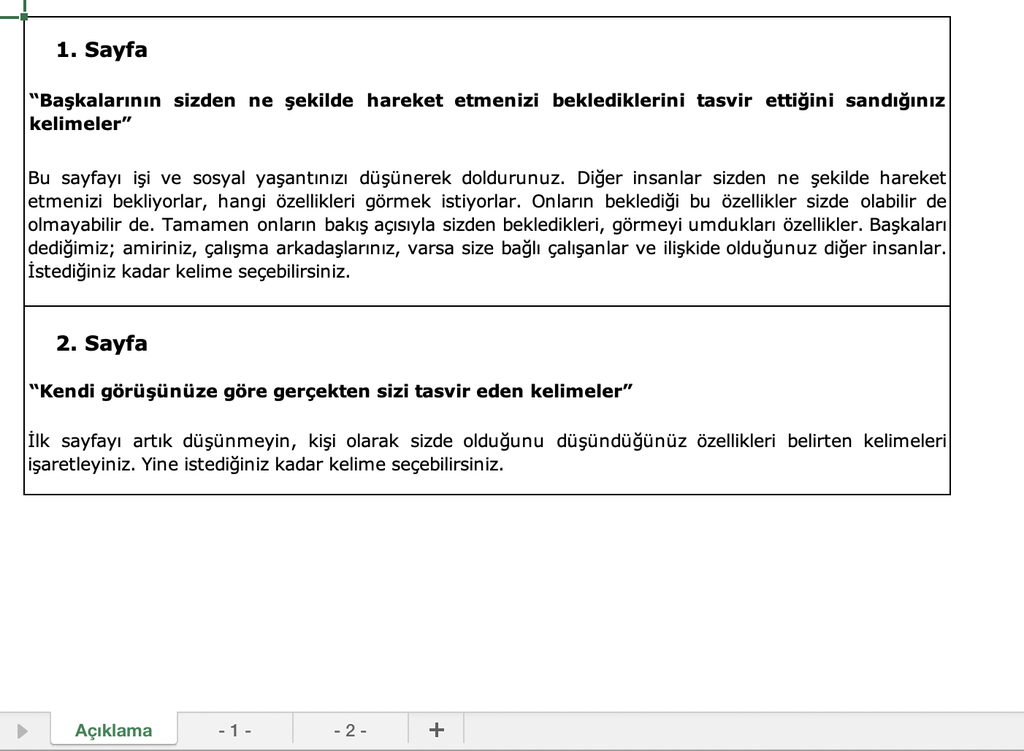
Task: Add a new sheet with plus icon
Action: click(x=436, y=729)
